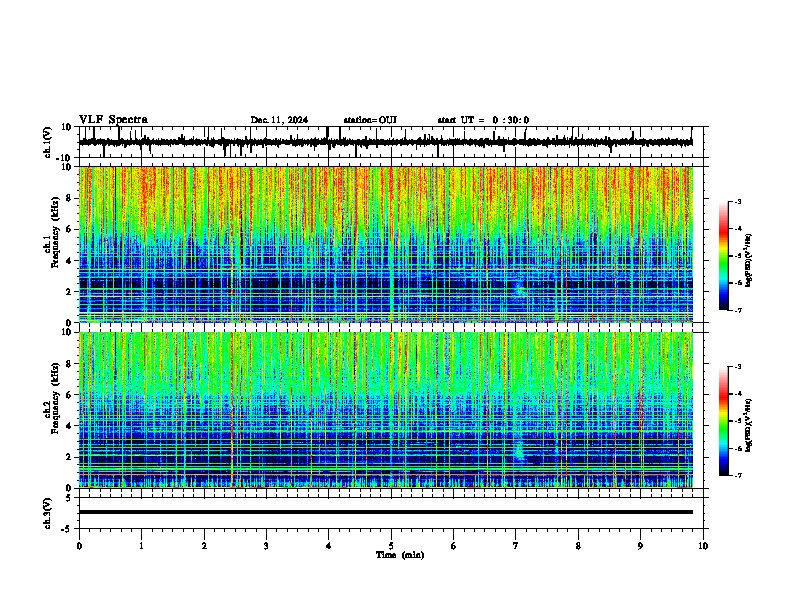Click time axis tick label "2"
This screenshot has width=792, height=612.
(204, 546)
